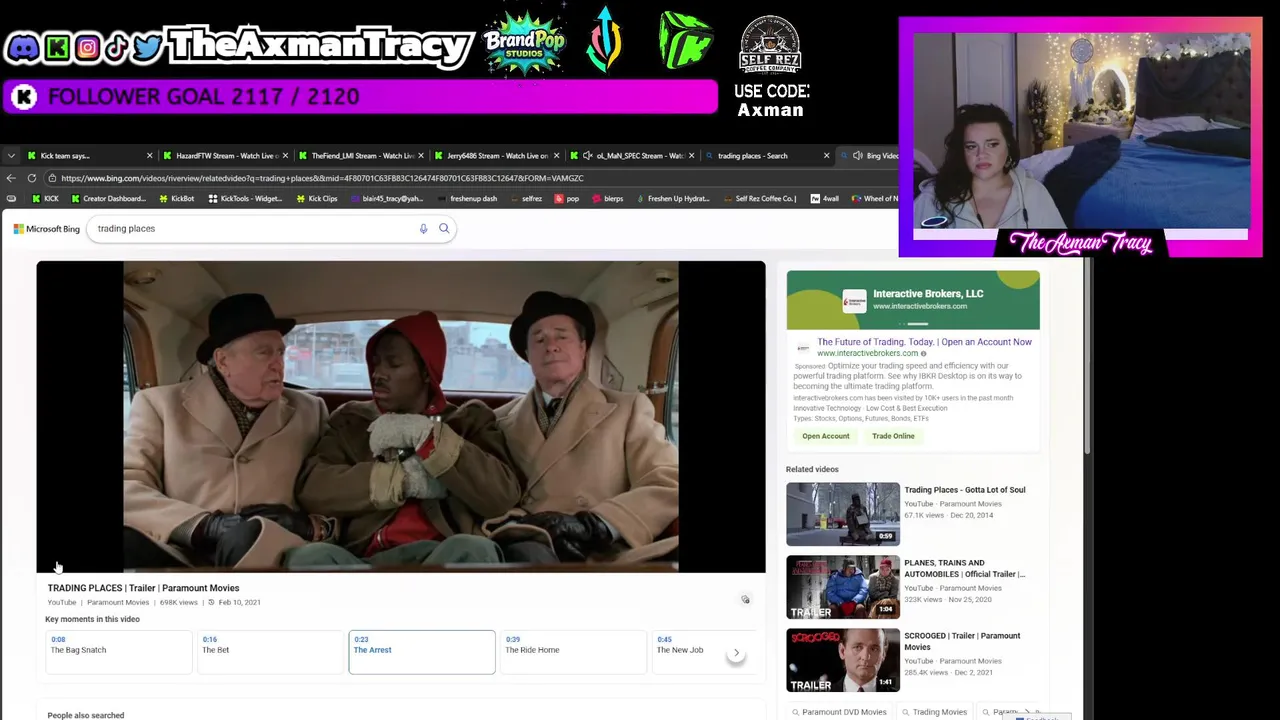Click the 'Open Account' ad button
This screenshot has height=720, width=1280.
click(826, 436)
